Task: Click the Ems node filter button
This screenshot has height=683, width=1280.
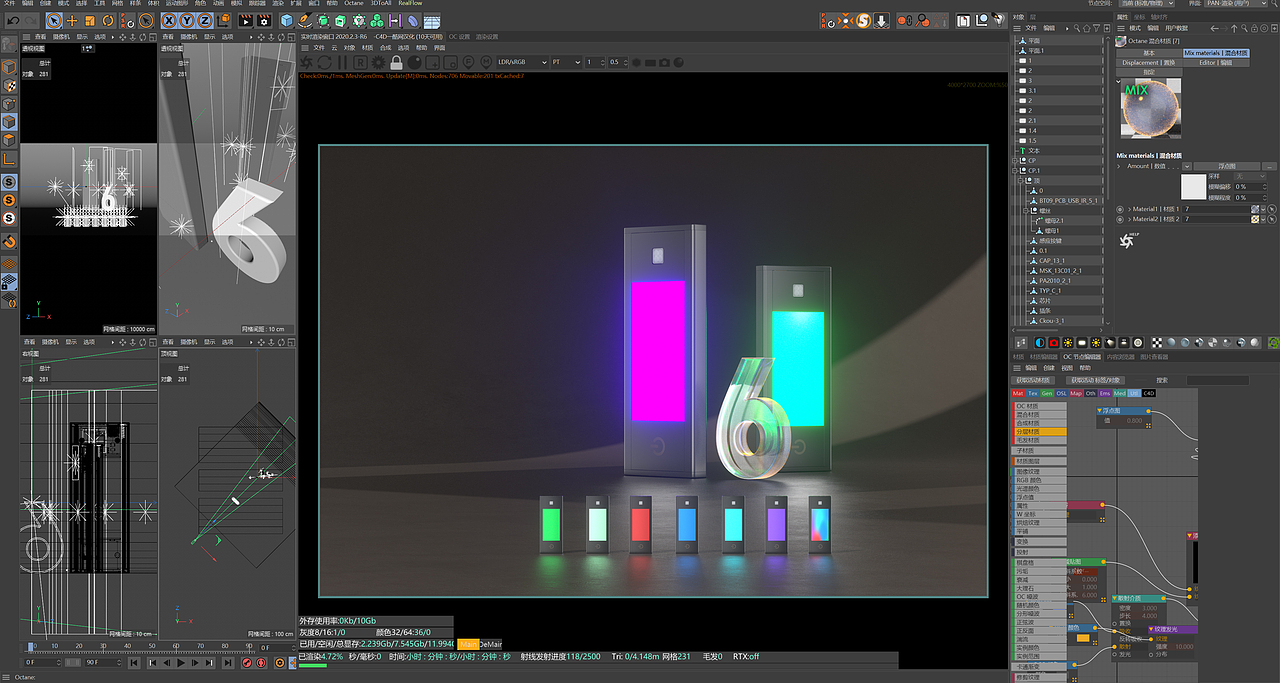Action: 1105,393
